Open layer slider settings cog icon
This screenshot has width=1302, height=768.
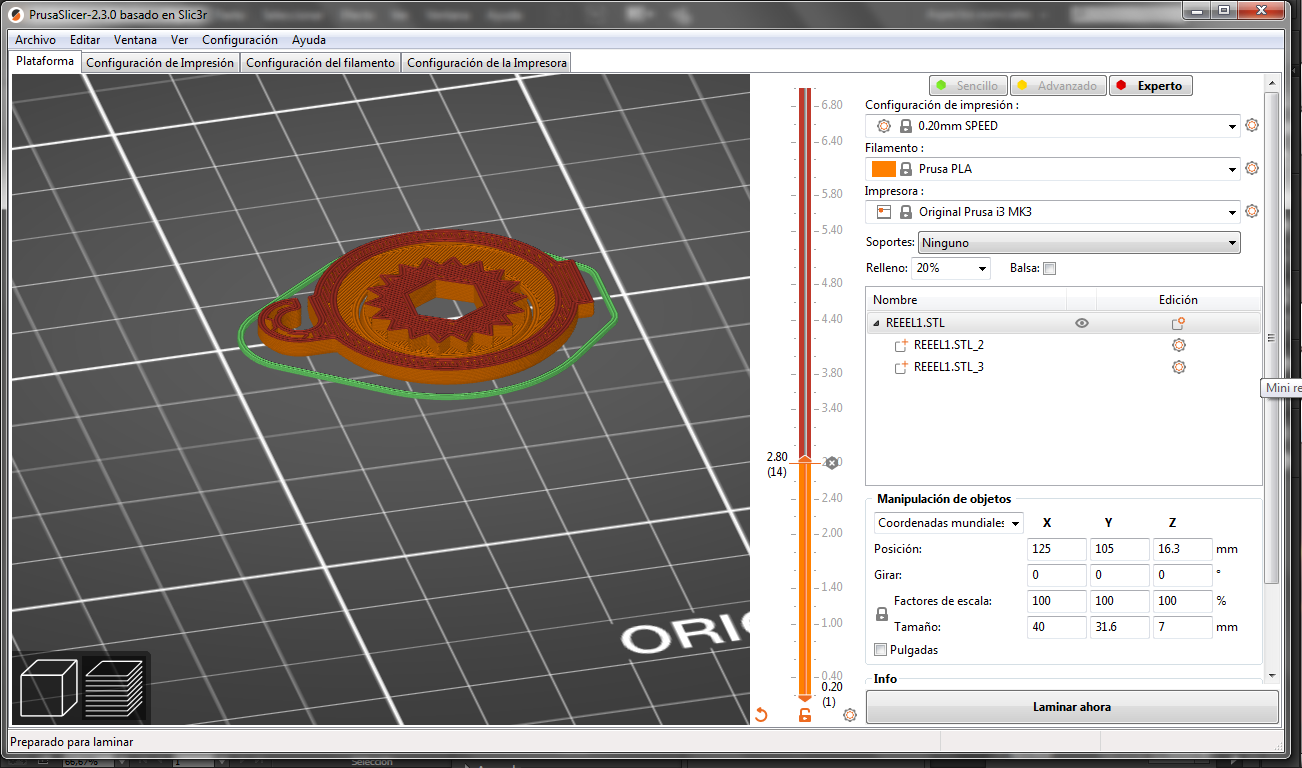(850, 714)
